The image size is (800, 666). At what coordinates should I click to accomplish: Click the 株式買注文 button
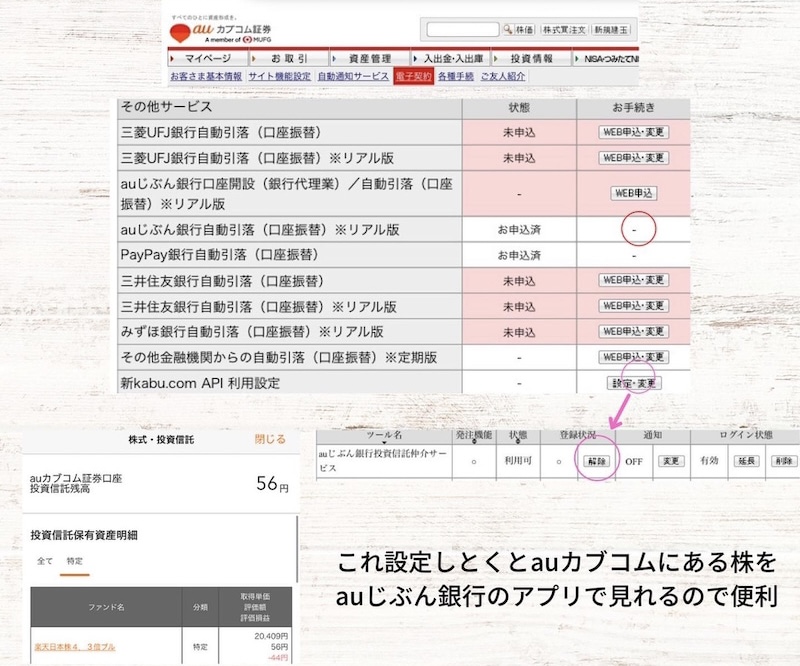(564, 30)
